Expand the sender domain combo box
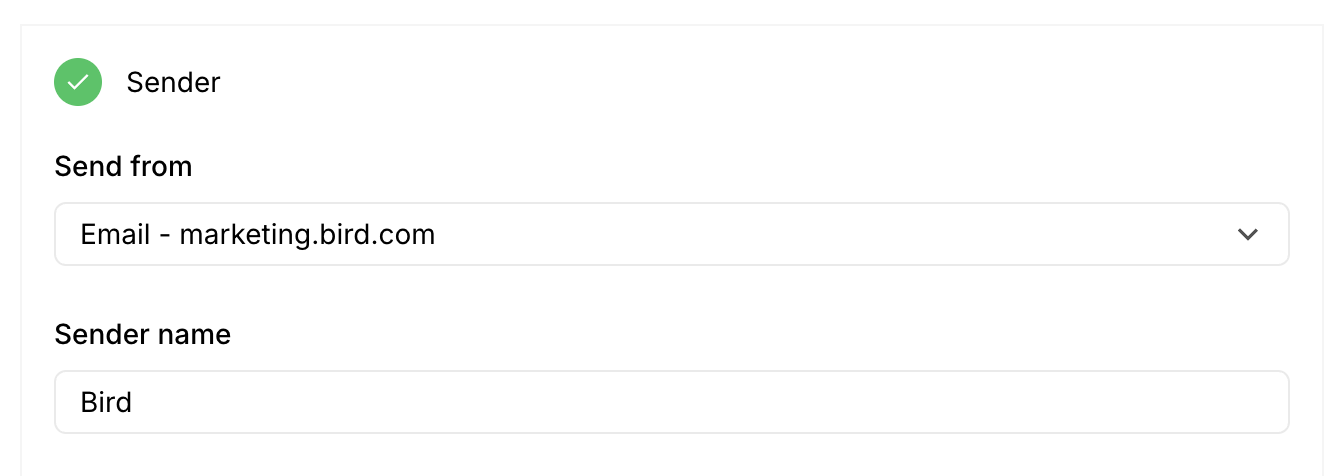Image resolution: width=1342 pixels, height=476 pixels. tap(670, 235)
